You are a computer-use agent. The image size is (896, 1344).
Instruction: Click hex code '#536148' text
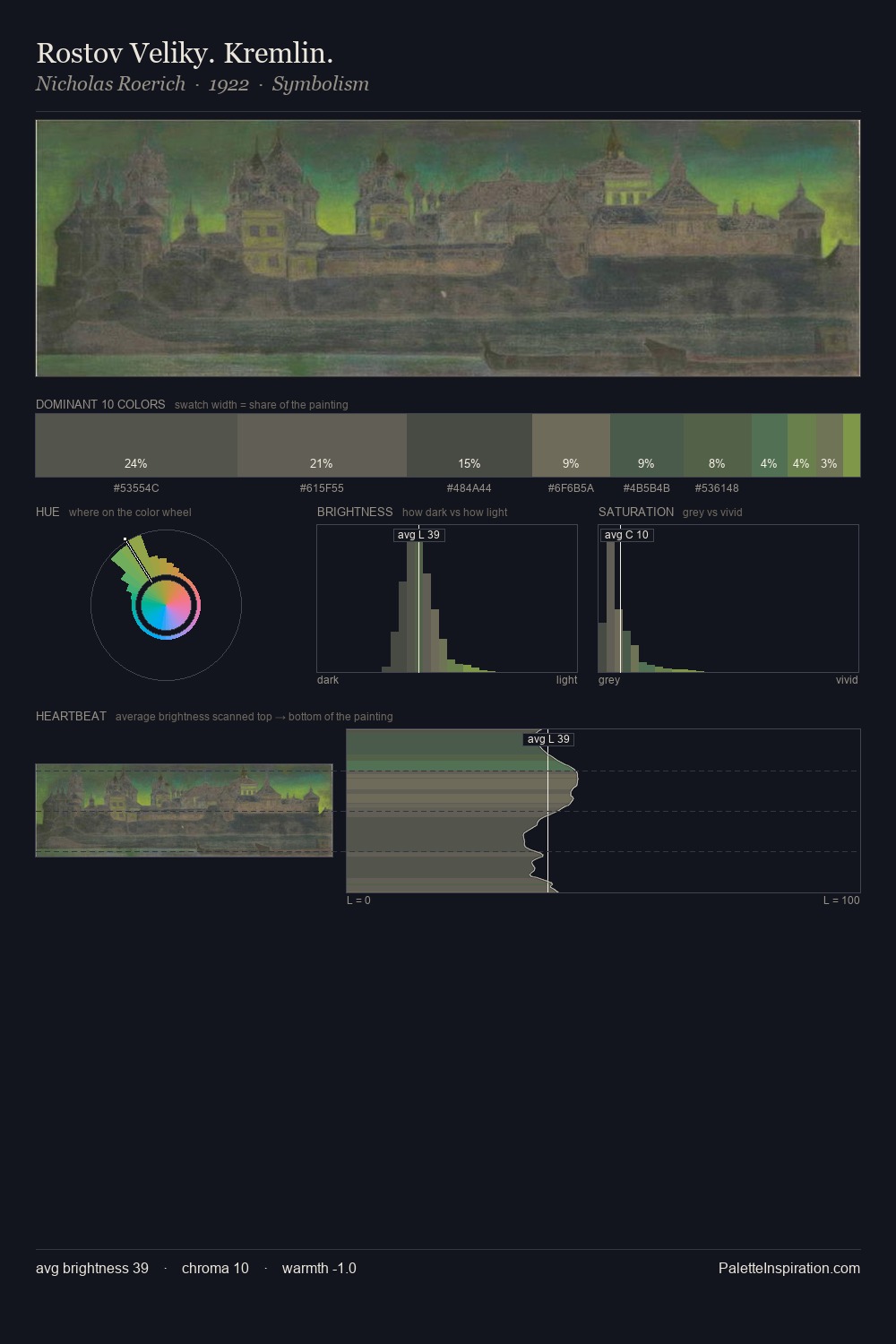717,488
